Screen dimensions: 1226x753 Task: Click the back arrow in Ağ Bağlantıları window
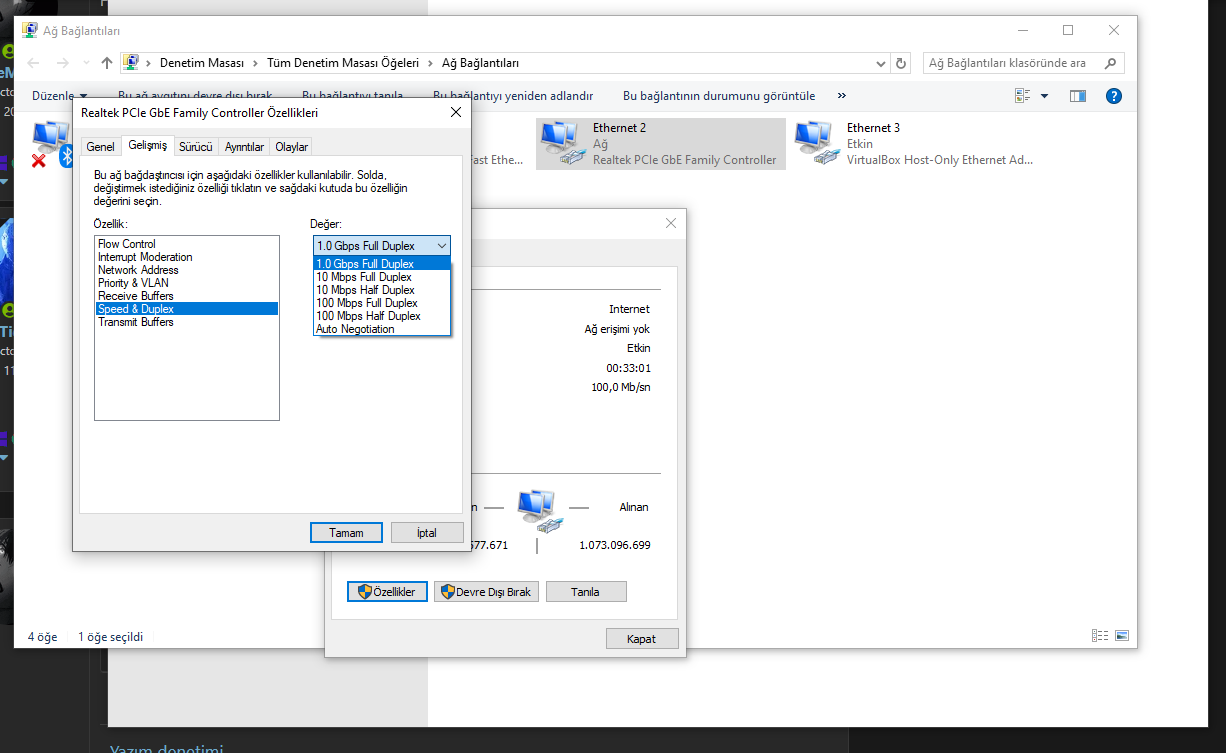click(33, 63)
